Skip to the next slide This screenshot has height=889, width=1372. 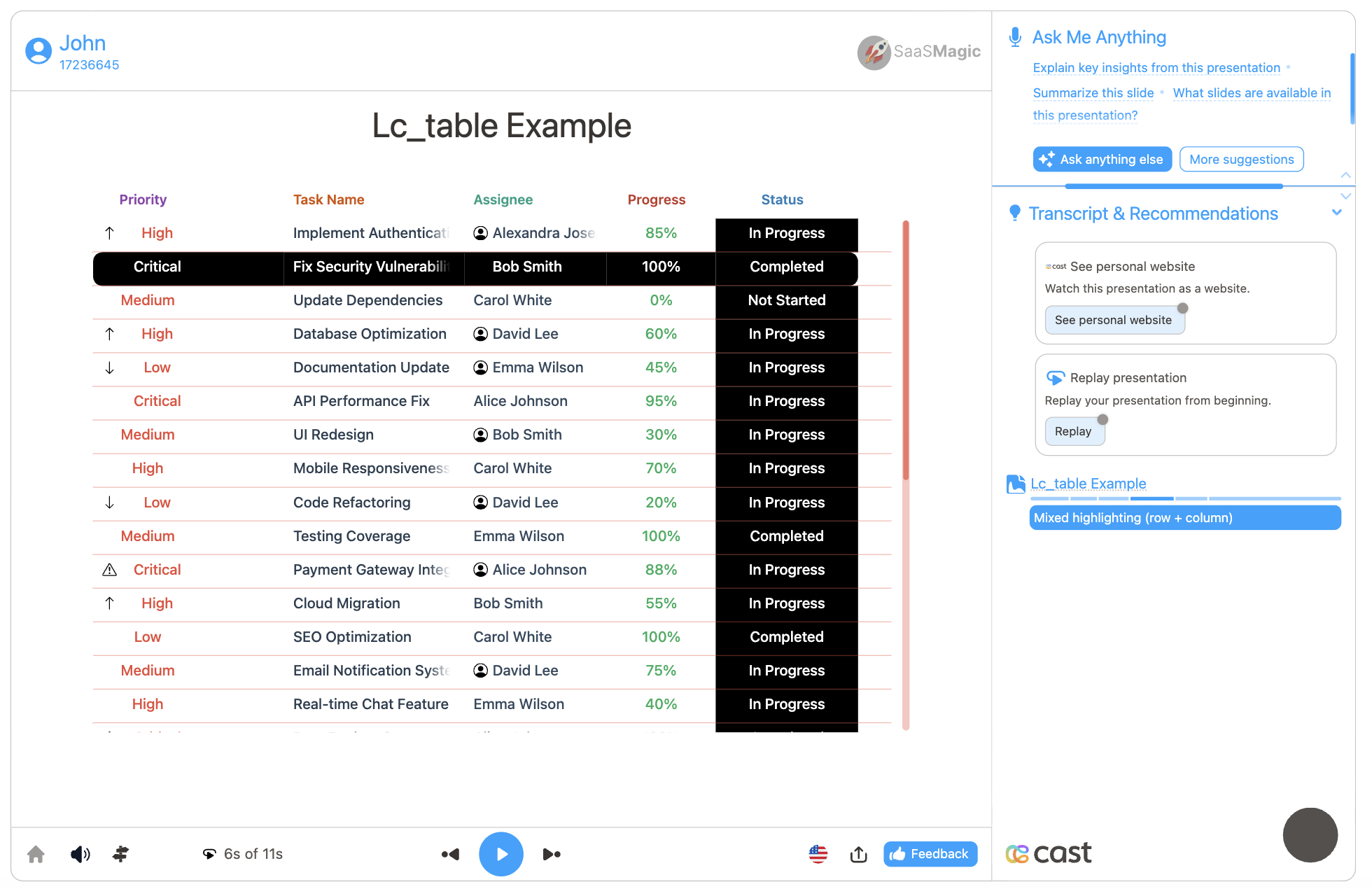[552, 854]
